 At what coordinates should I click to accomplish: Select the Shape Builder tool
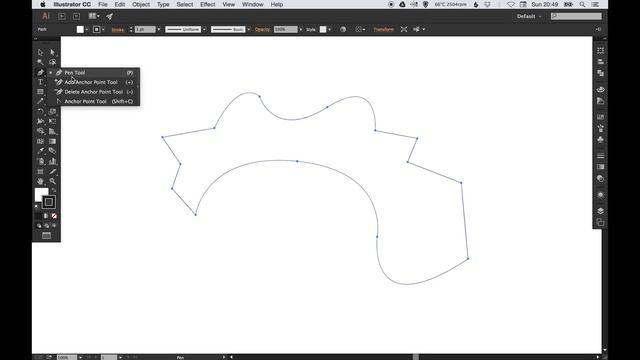(x=40, y=131)
